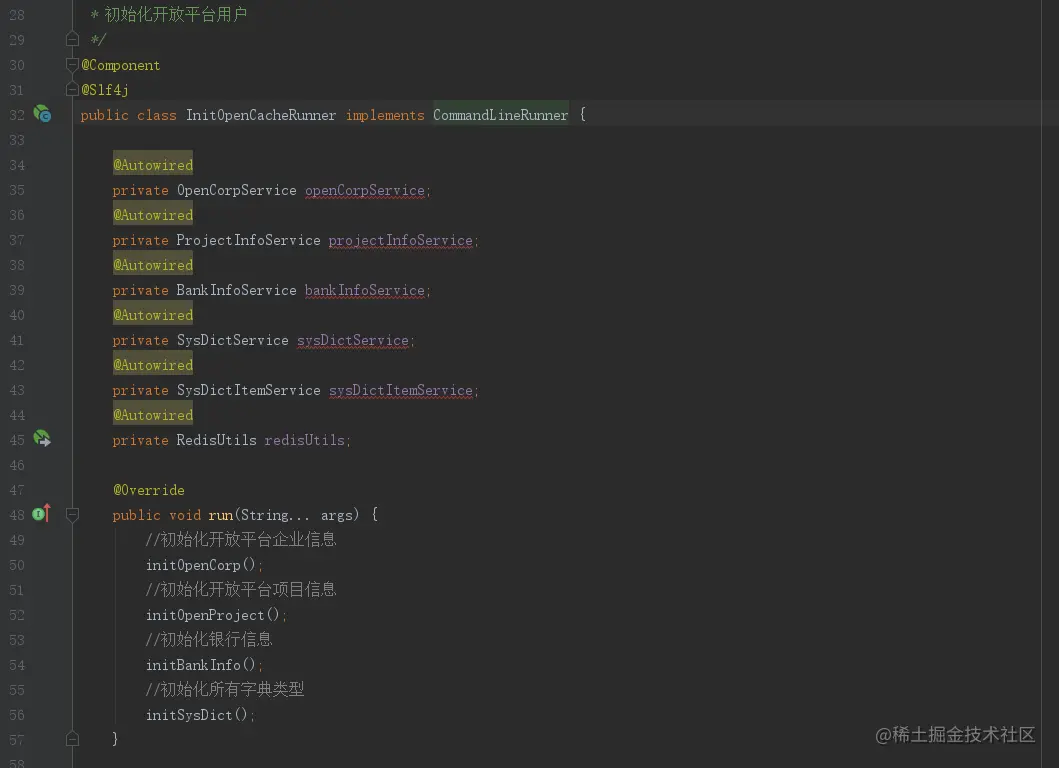
Task: Click the OpenCorpService type name
Action: coord(236,190)
